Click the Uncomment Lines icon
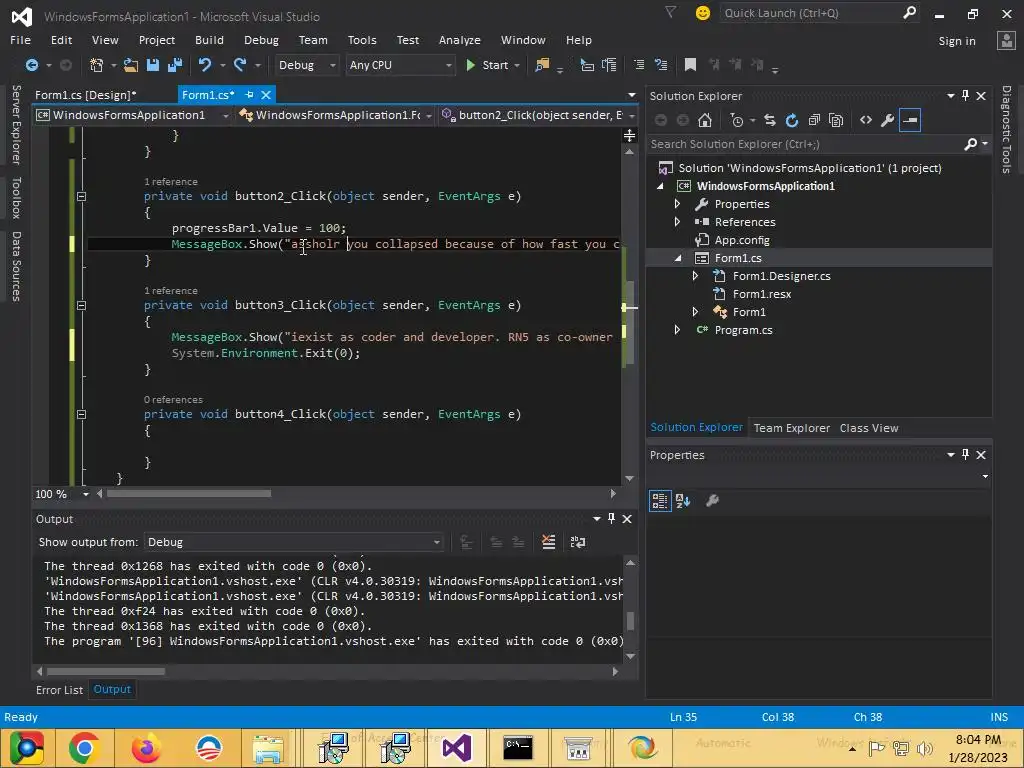 661,65
